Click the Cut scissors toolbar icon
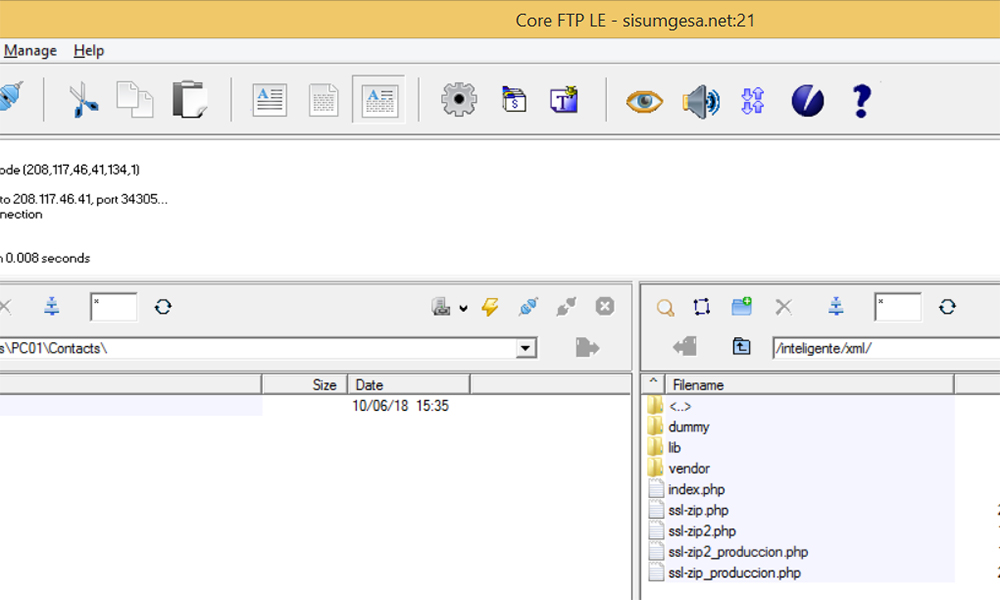Image resolution: width=1000 pixels, height=600 pixels. (x=83, y=100)
